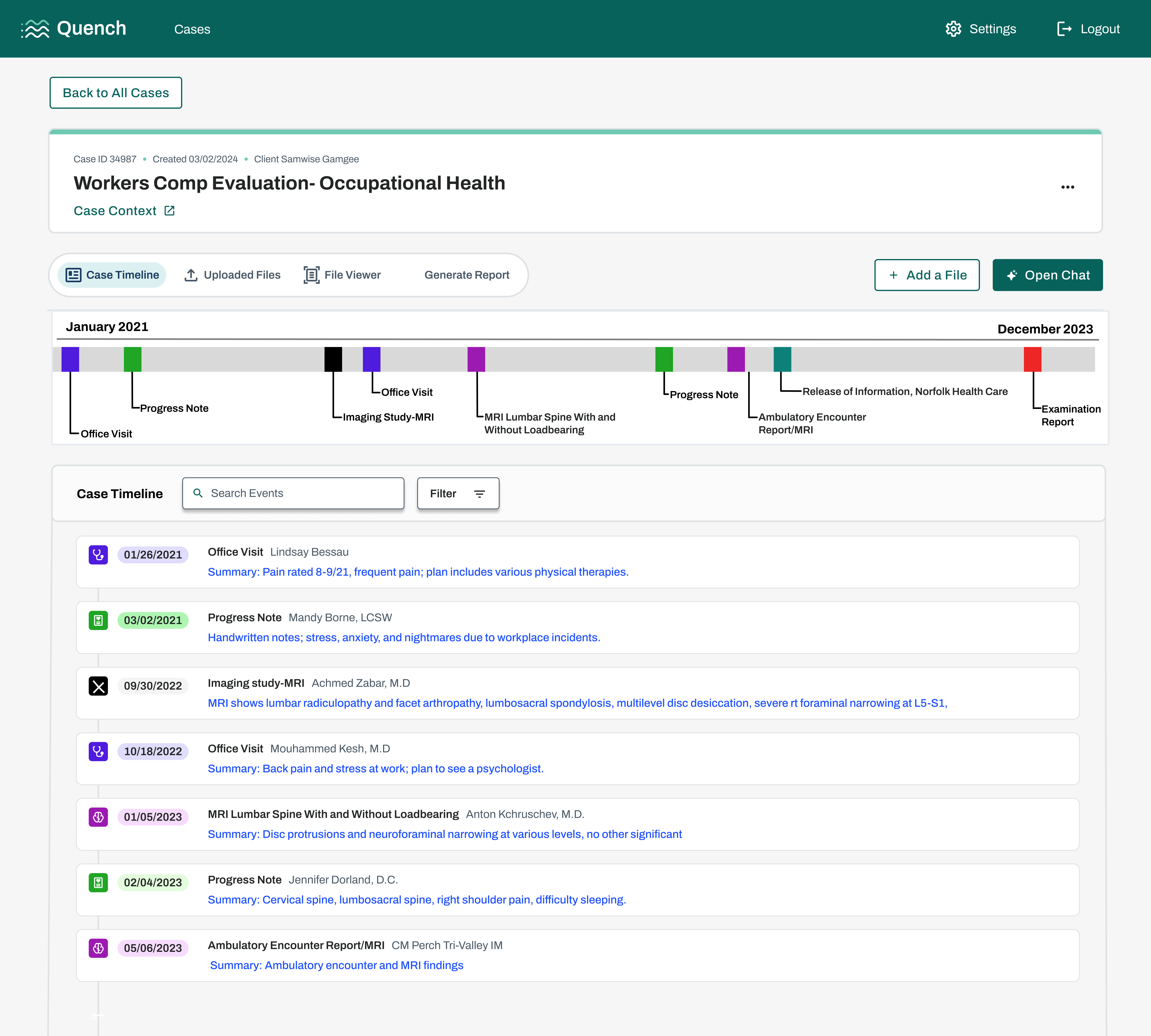Open MRI shows lumbar radiculopathy summary
The height and width of the screenshot is (1036, 1151).
(x=577, y=703)
